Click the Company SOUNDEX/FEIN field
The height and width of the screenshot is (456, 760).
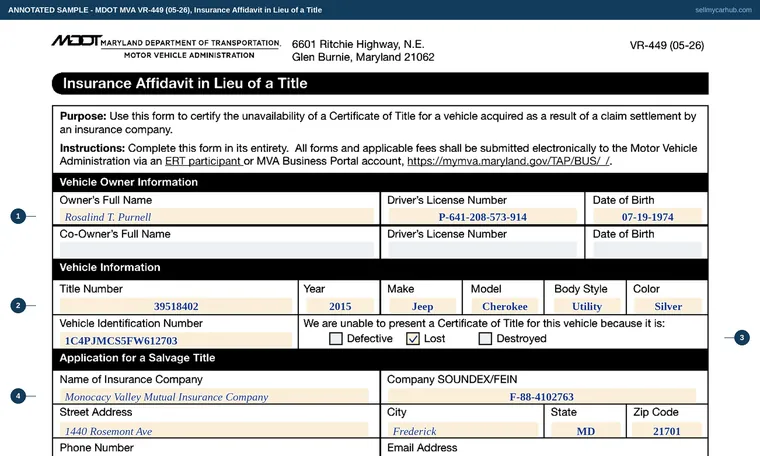pos(541,396)
